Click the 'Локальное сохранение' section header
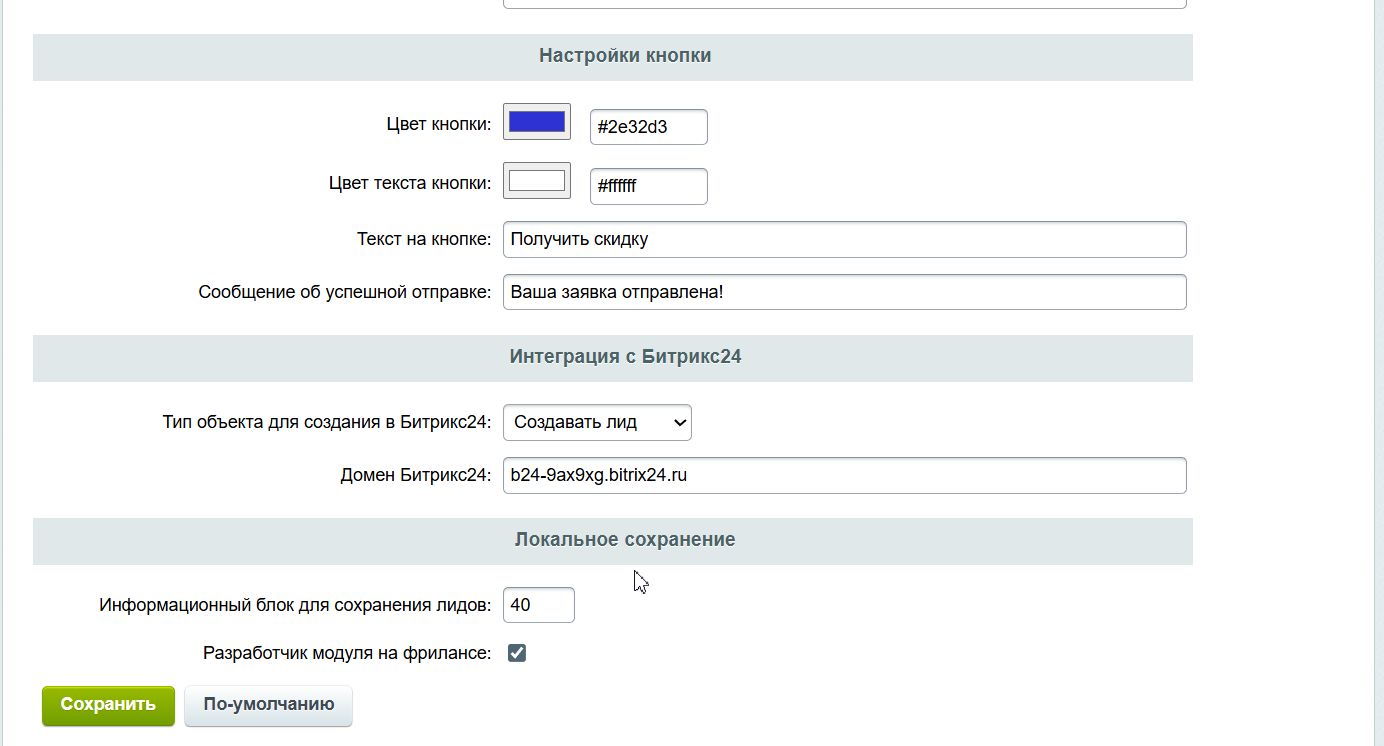1384x746 pixels. coord(625,540)
